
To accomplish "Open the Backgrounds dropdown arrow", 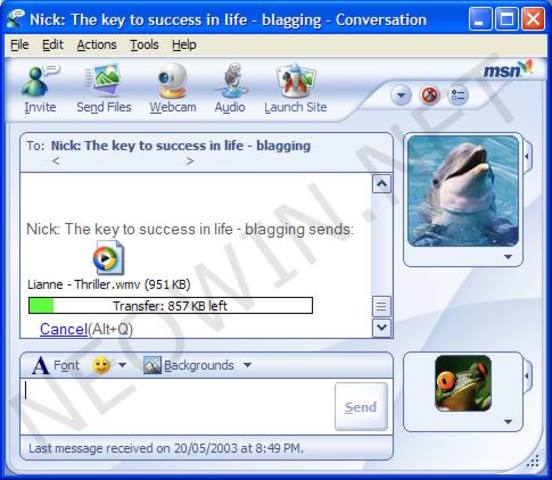I will (x=247, y=365).
